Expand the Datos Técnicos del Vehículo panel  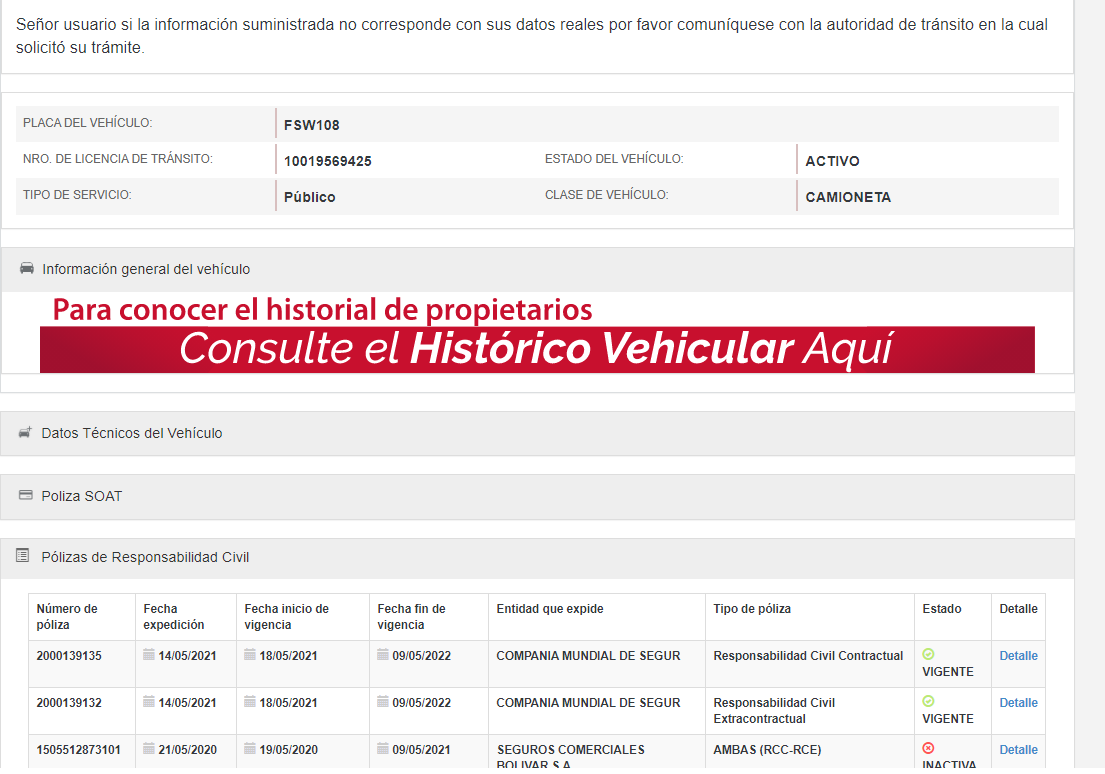coord(132,433)
